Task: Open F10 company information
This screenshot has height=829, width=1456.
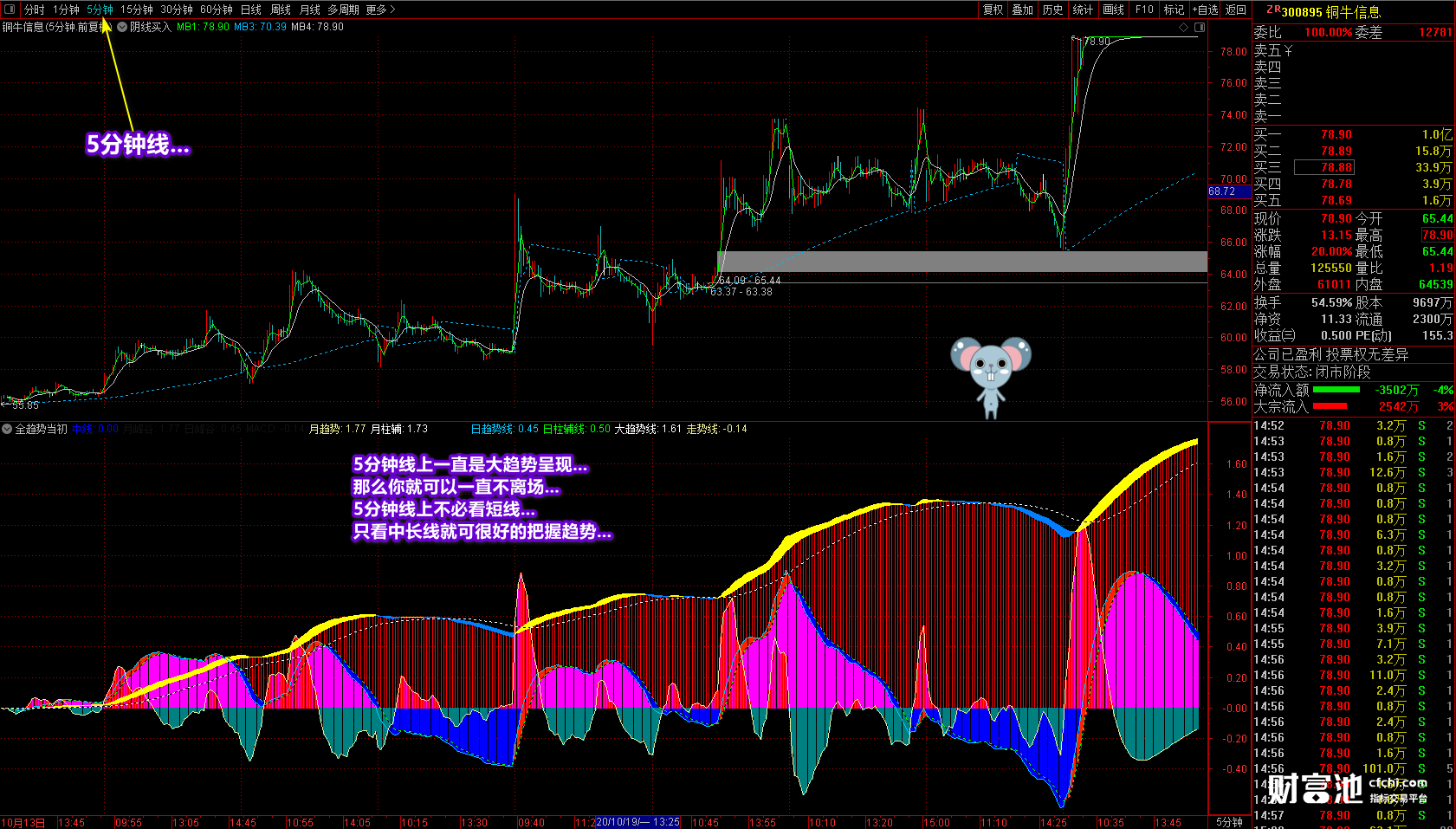Action: [x=1144, y=10]
